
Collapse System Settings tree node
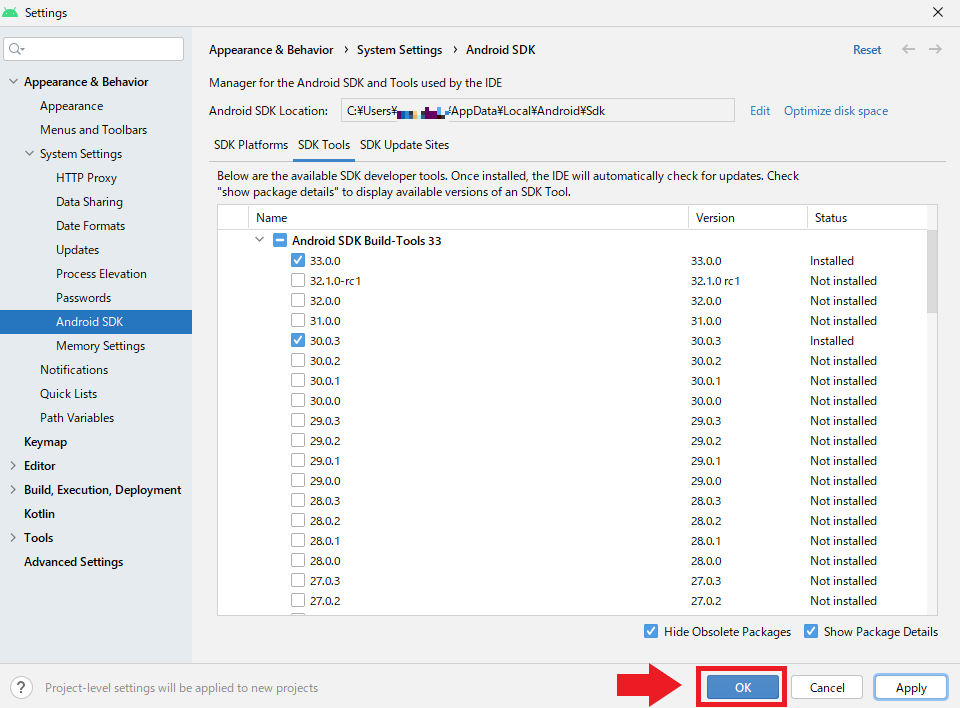tap(29, 154)
